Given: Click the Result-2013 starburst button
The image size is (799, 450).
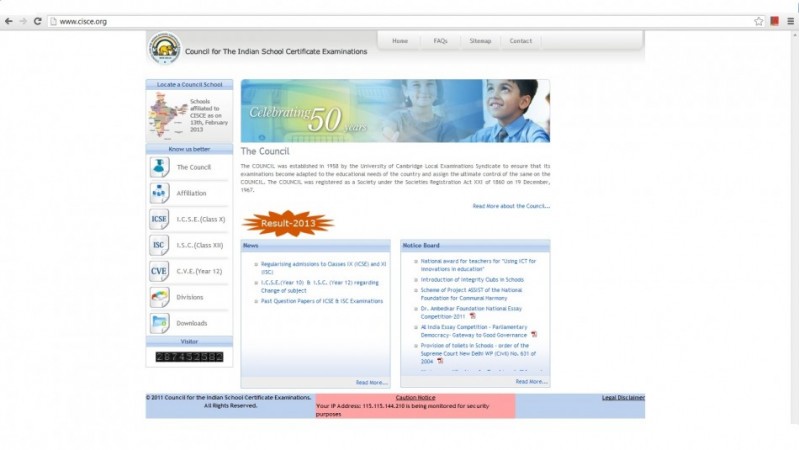Looking at the screenshot, I should tap(288, 223).
